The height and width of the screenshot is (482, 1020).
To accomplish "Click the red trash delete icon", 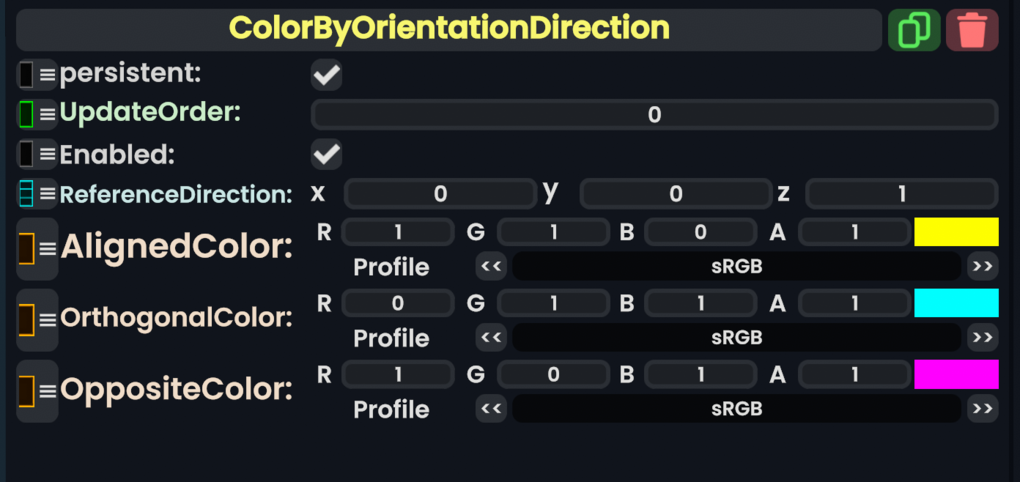I will pyautogui.click(x=972, y=30).
